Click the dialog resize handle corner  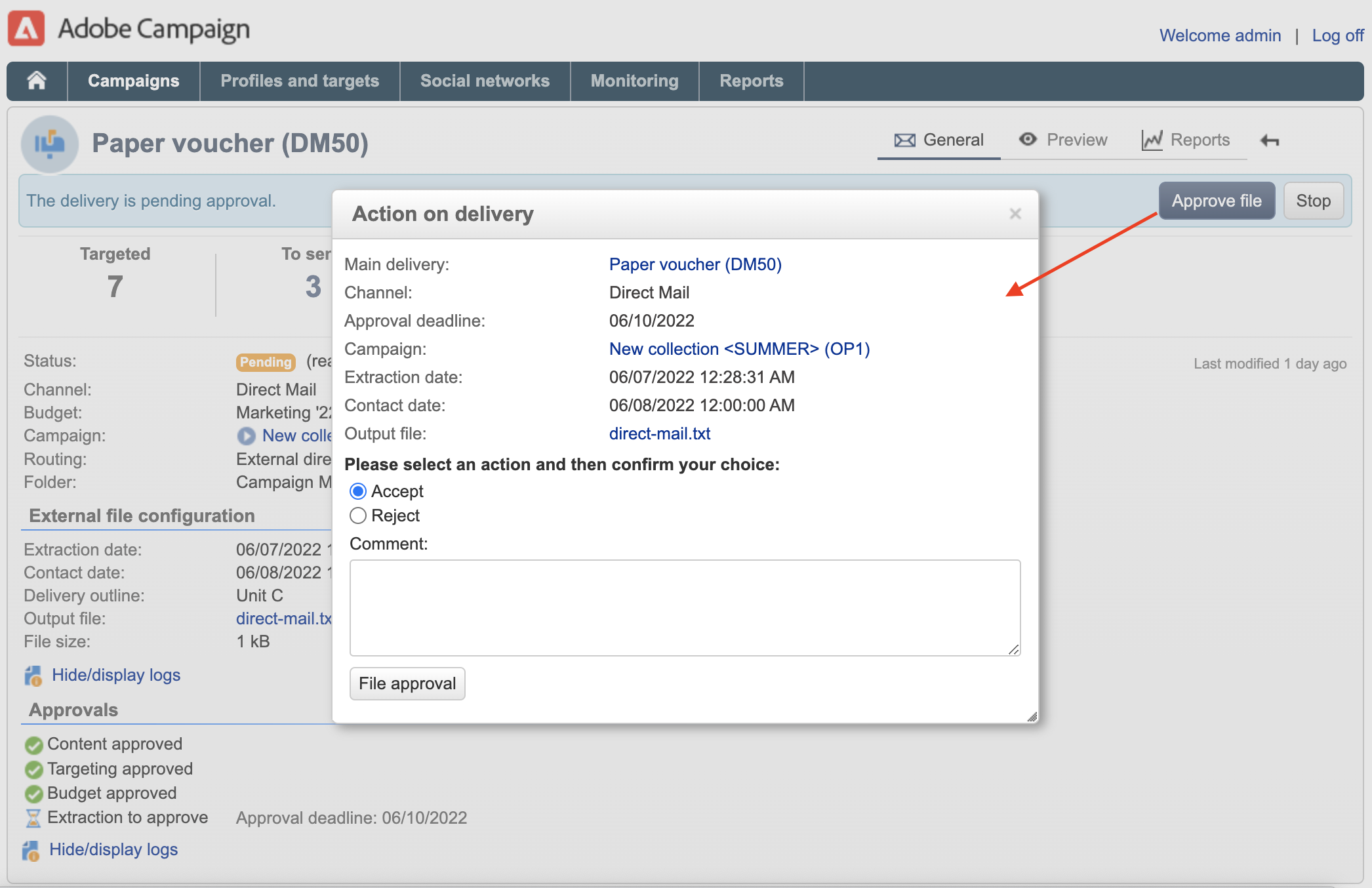click(x=1032, y=717)
